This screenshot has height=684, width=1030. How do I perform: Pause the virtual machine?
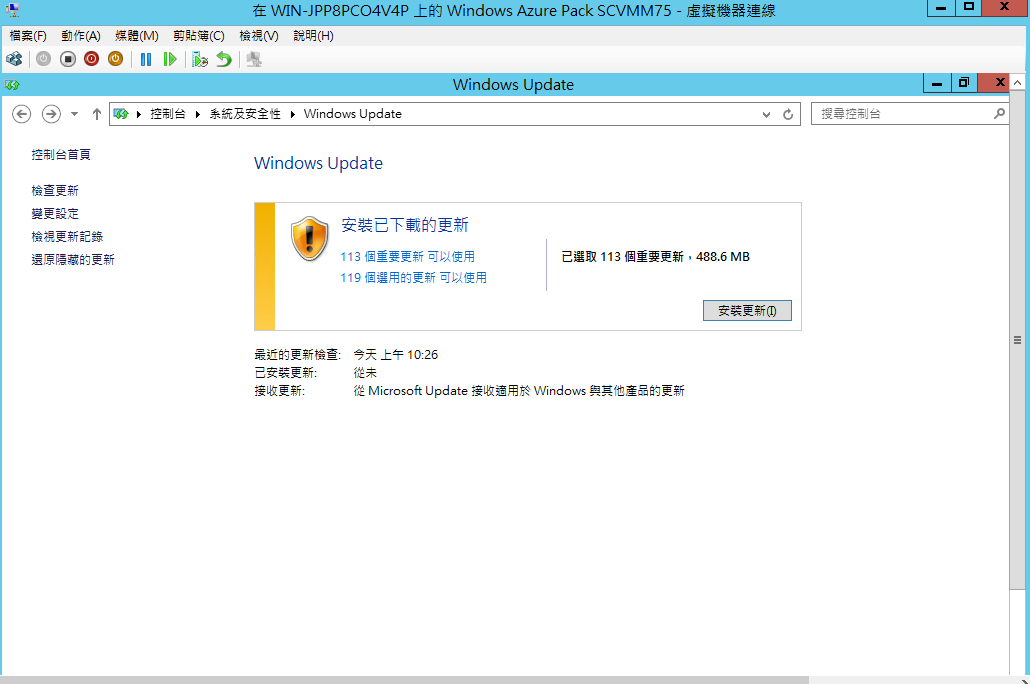tap(146, 59)
